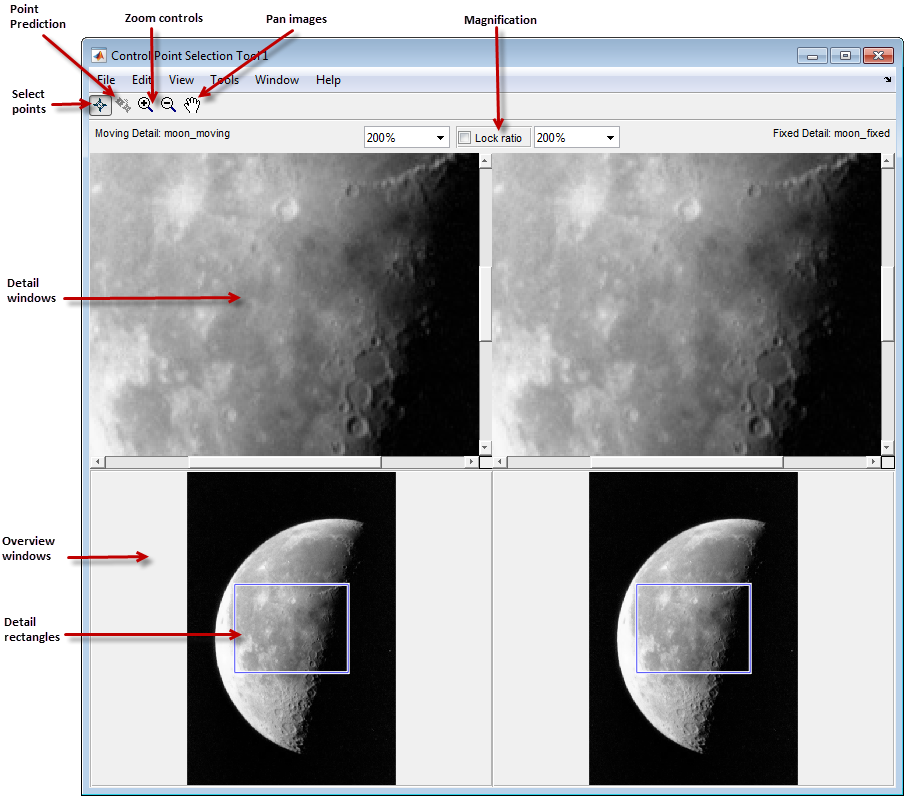Click down arrow of moving detail vertical scrollbar
904x796 pixels.
485,448
